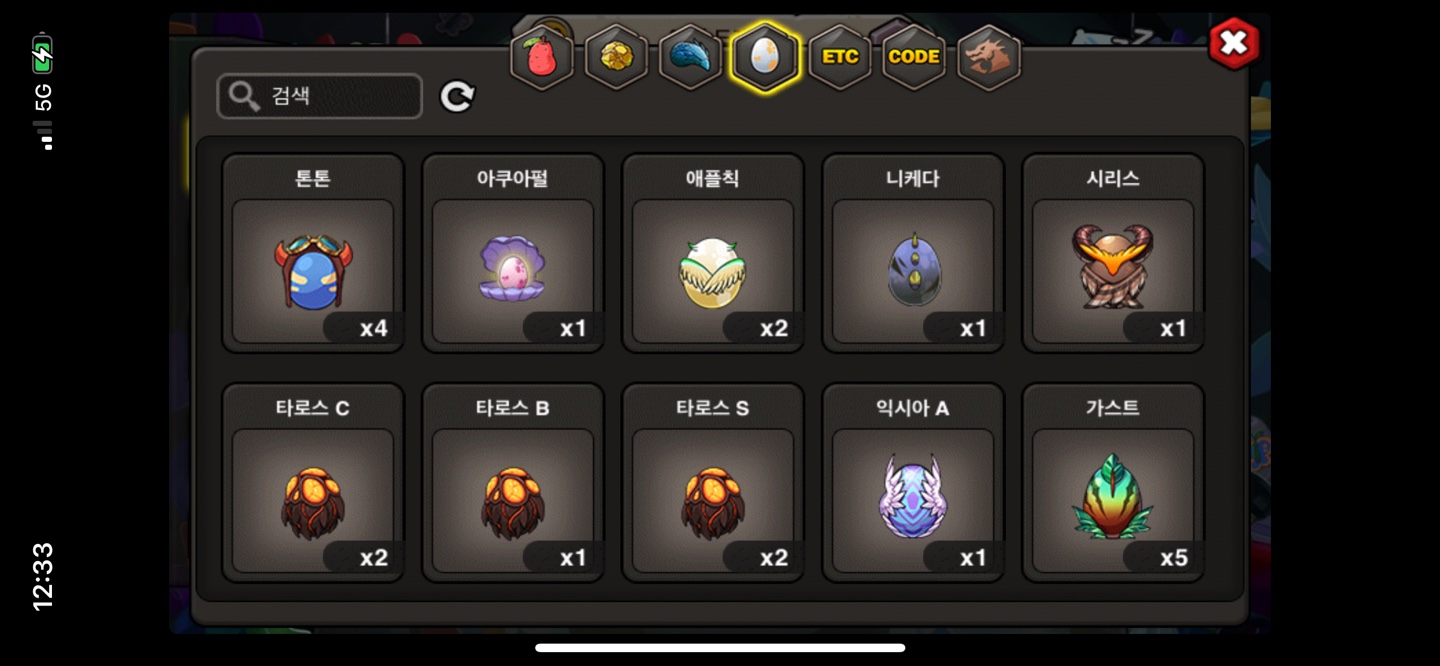Open the ETC items tab
The width and height of the screenshot is (1440, 666).
point(840,57)
